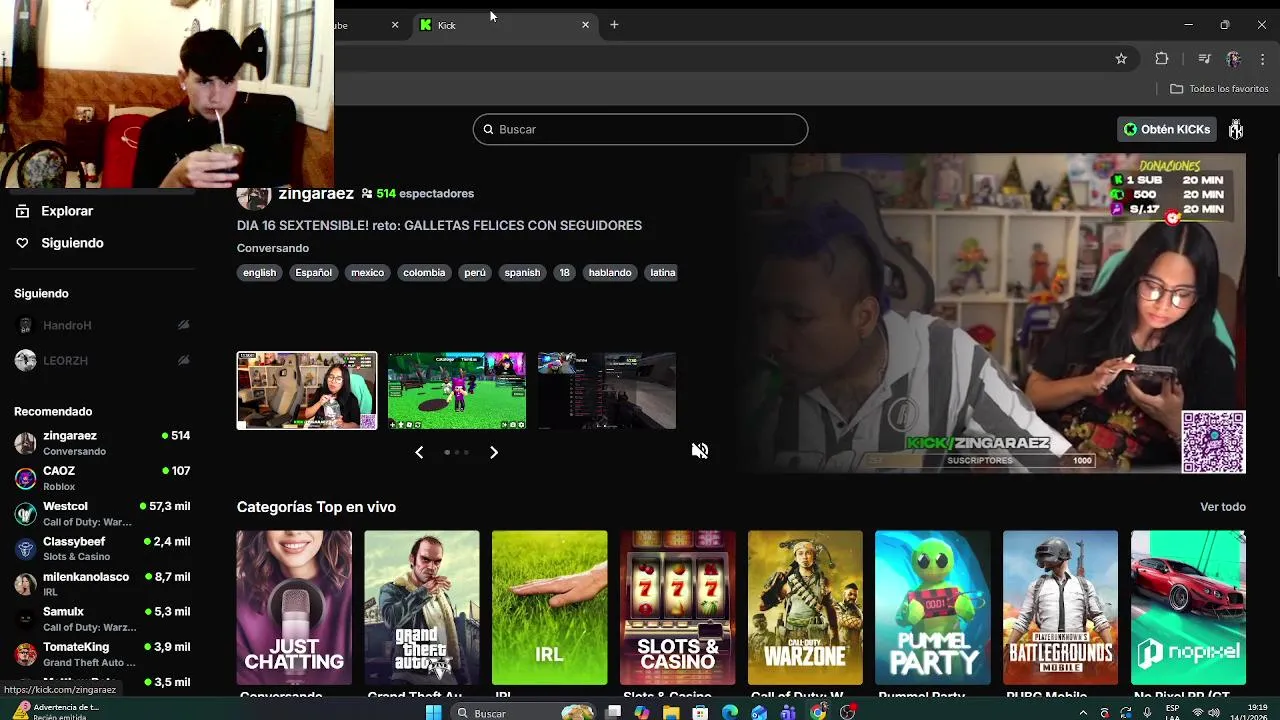Open the Slots & Casino category card
Screen dimensions: 1280x720
coord(677,607)
